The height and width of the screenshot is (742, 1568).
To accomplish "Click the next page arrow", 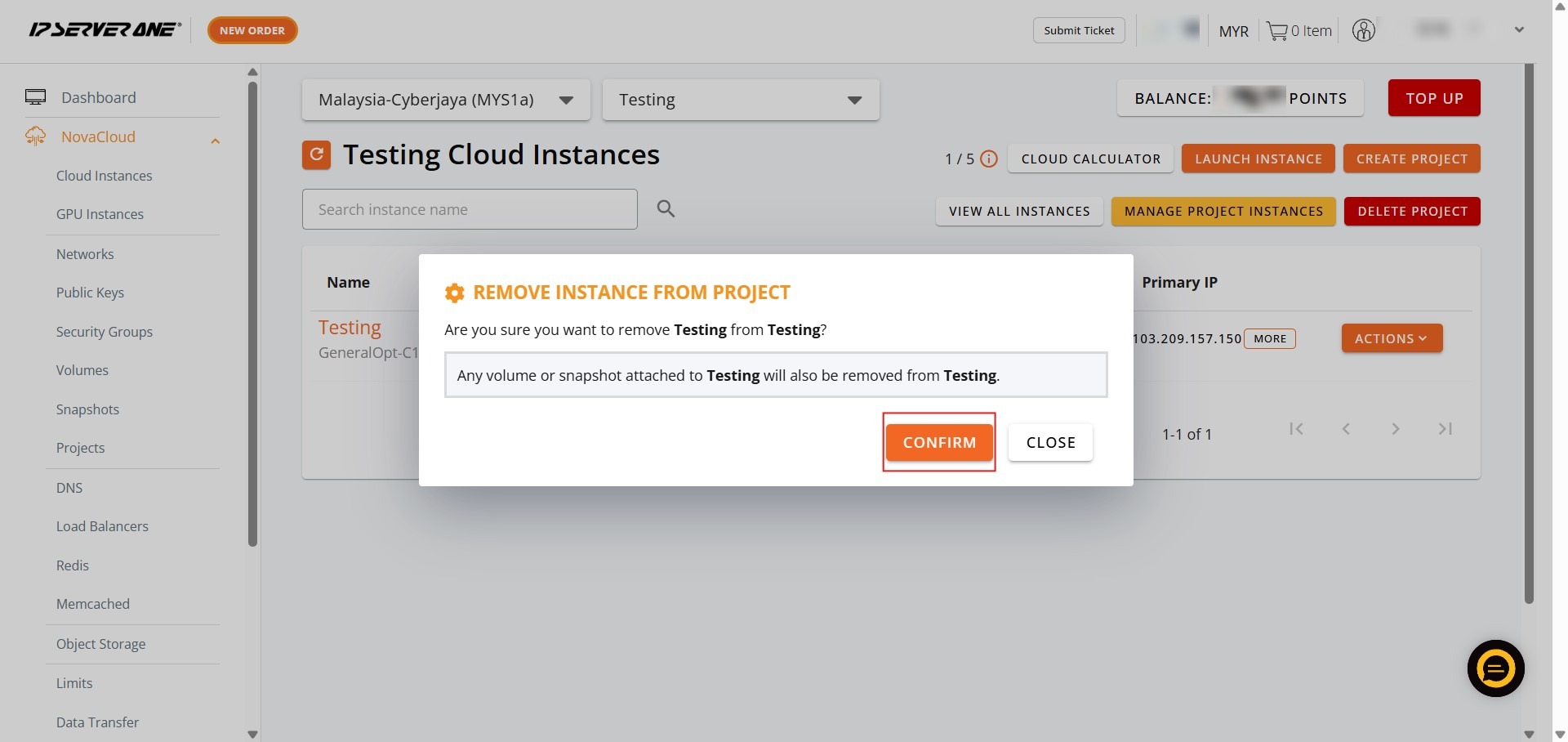I will point(1396,429).
